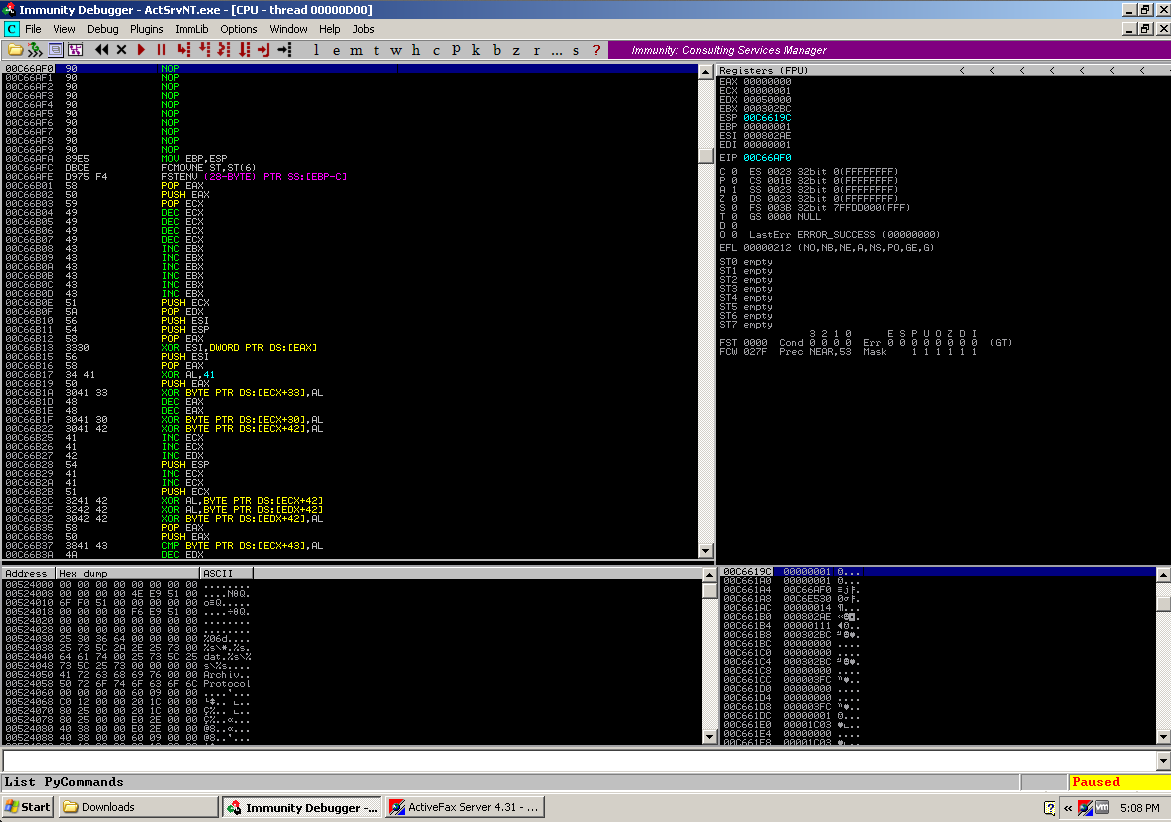Switch to the Downloads folder on the taskbar
This screenshot has height=822, width=1171.
pos(138,807)
